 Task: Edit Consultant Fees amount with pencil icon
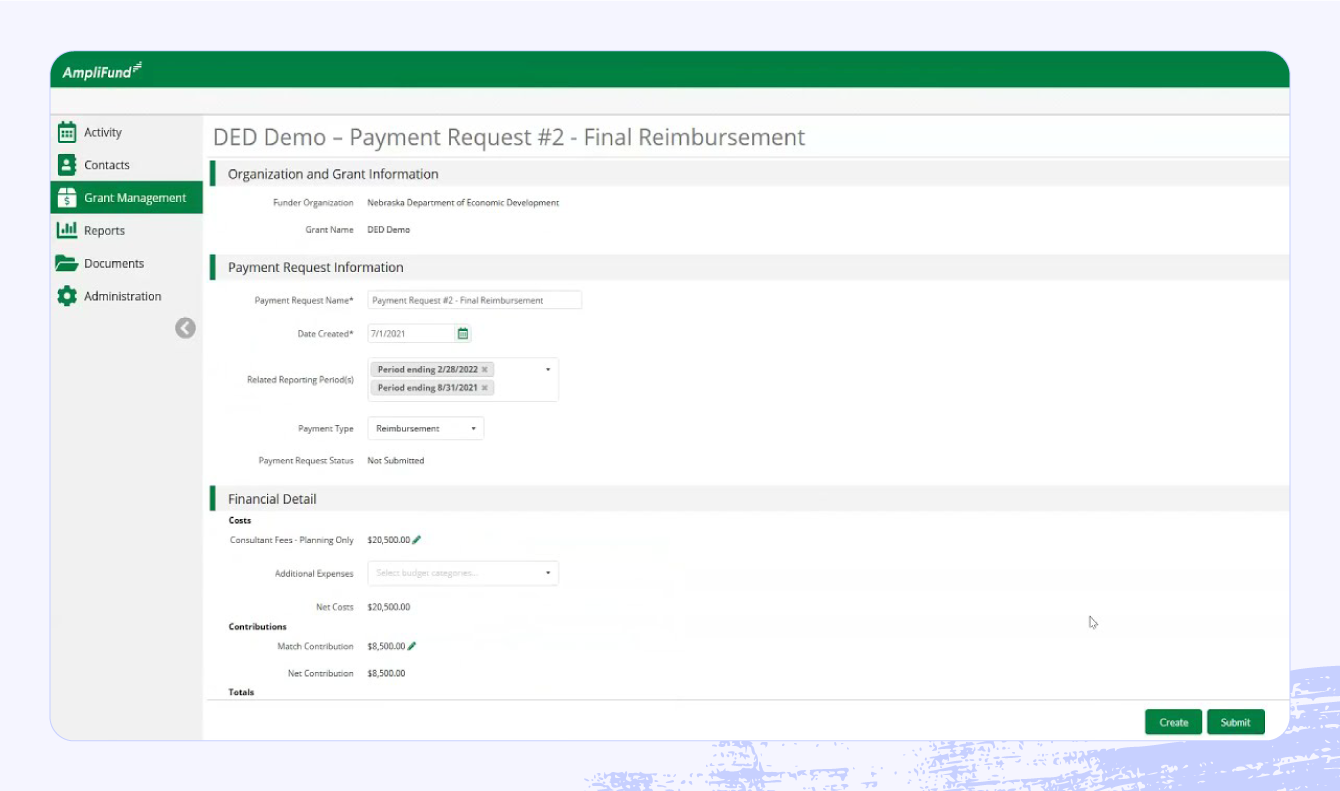[x=416, y=539]
